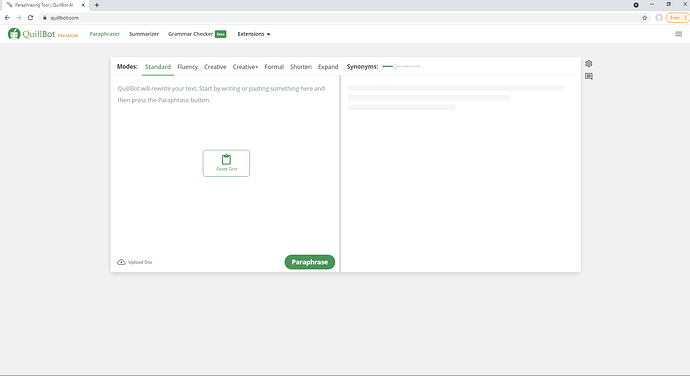
Task: Go back to the previous page
Action: click(7, 18)
